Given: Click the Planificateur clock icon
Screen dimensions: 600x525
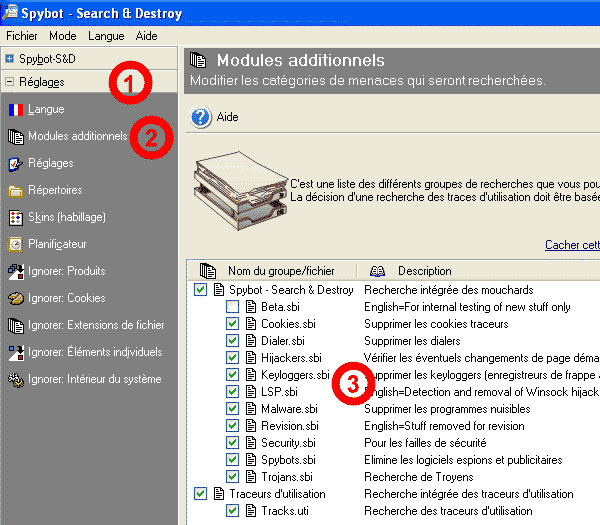Looking at the screenshot, I should point(15,245).
